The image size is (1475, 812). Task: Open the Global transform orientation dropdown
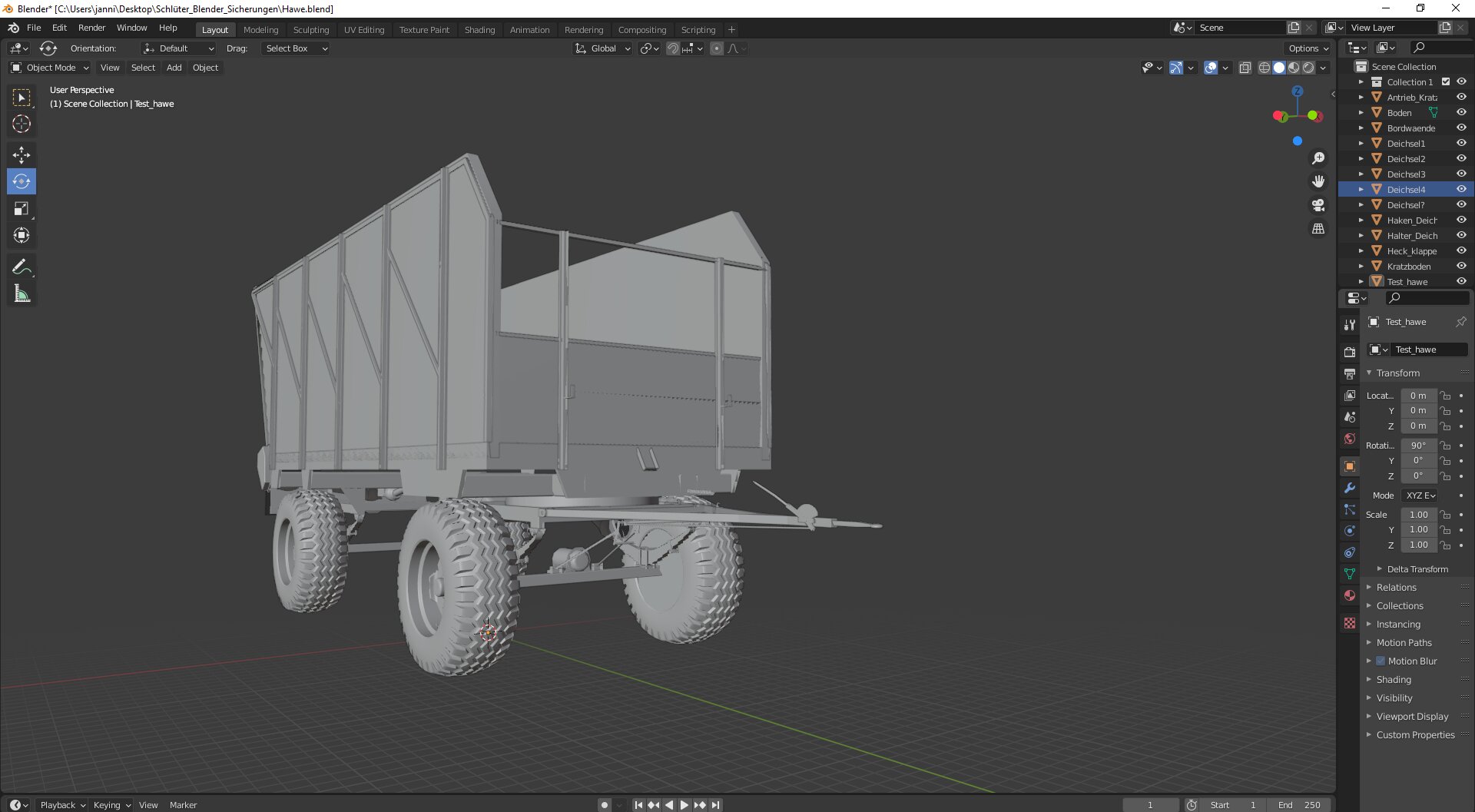(x=603, y=48)
